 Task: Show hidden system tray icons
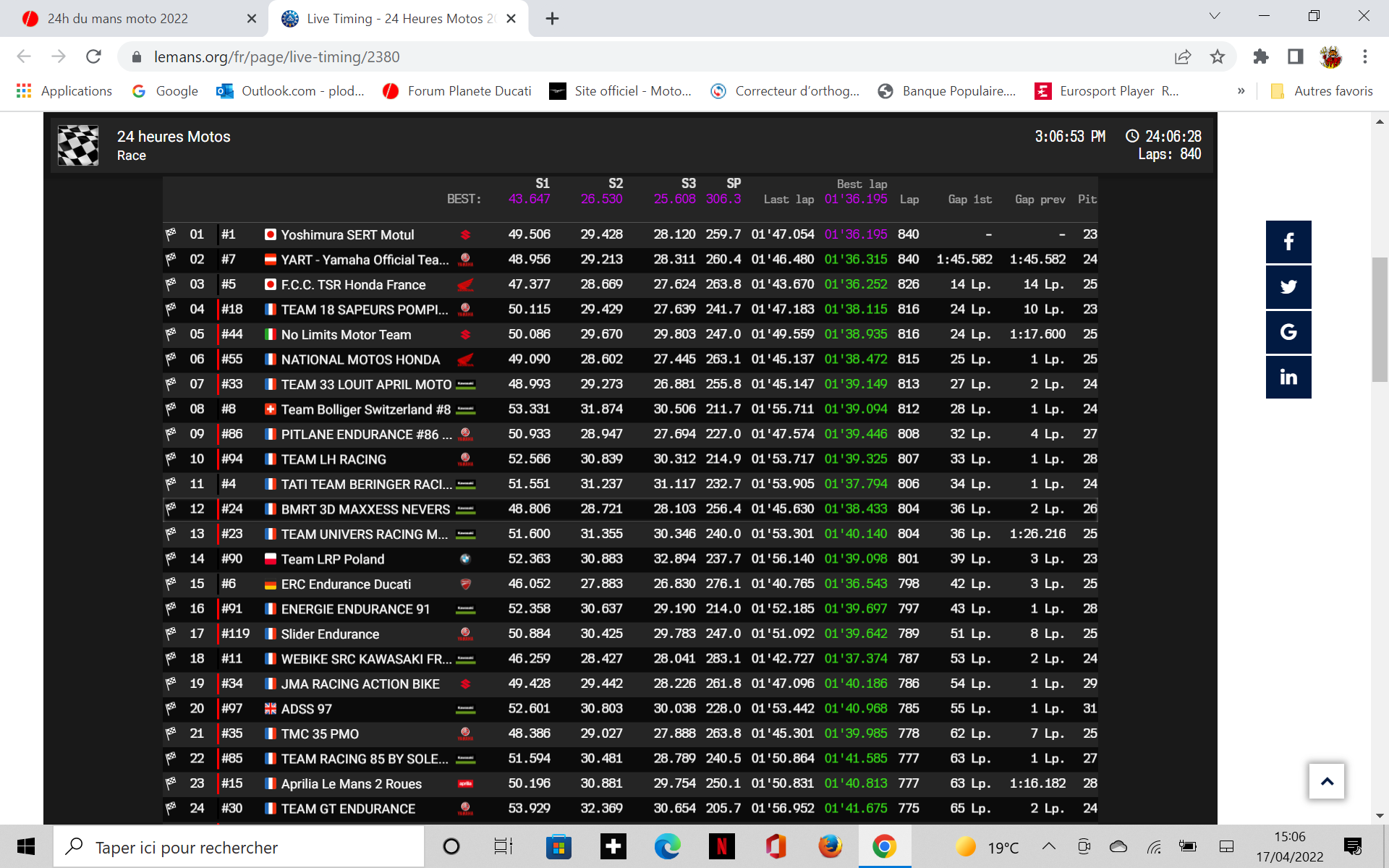pos(1049,846)
